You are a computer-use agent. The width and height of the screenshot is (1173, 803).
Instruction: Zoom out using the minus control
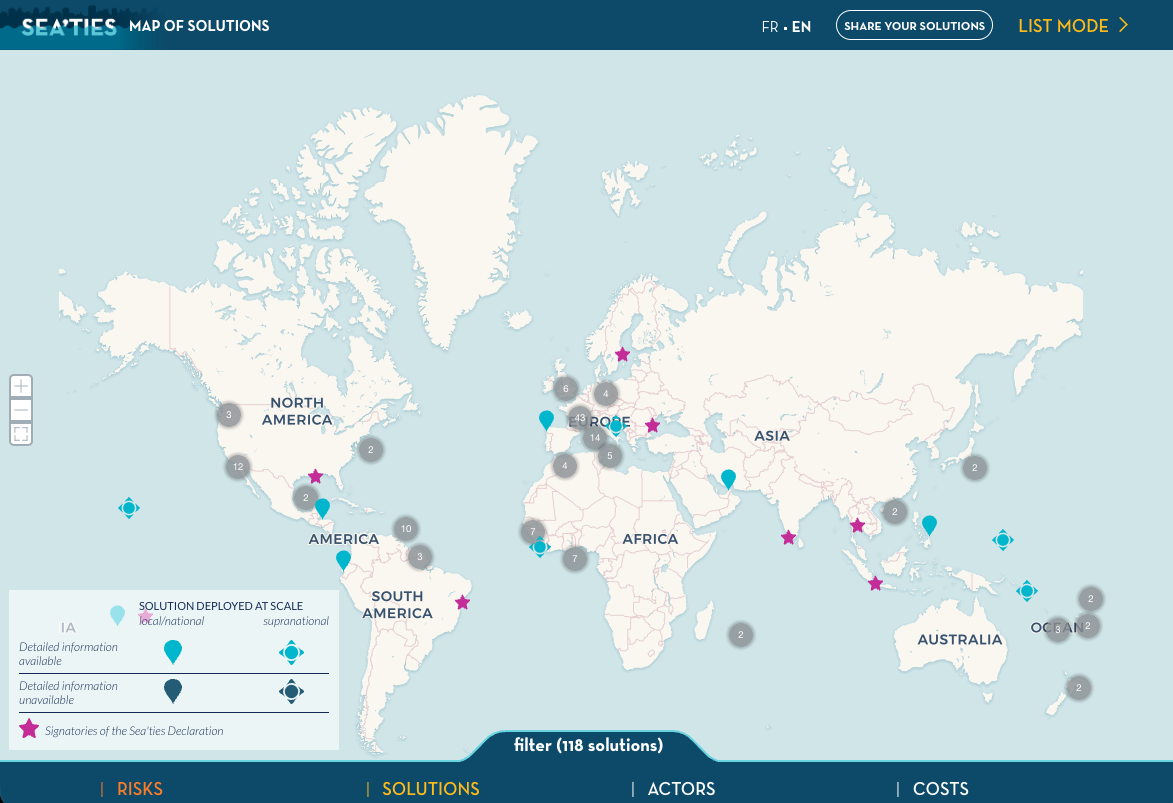(20, 410)
